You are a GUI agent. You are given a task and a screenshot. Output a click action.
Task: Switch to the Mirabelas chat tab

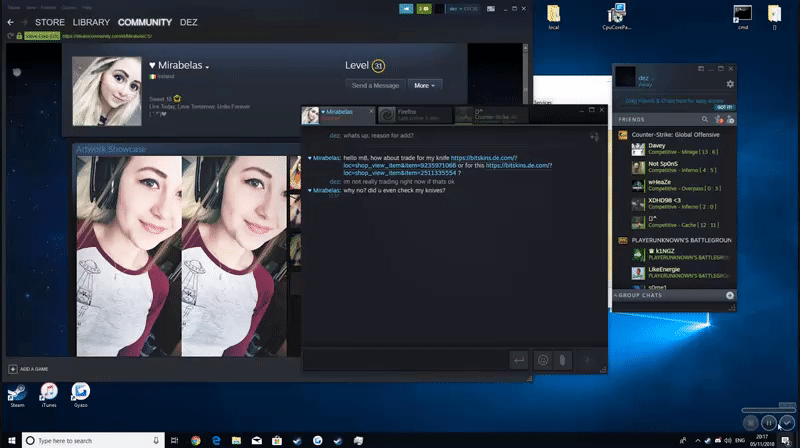coord(338,115)
